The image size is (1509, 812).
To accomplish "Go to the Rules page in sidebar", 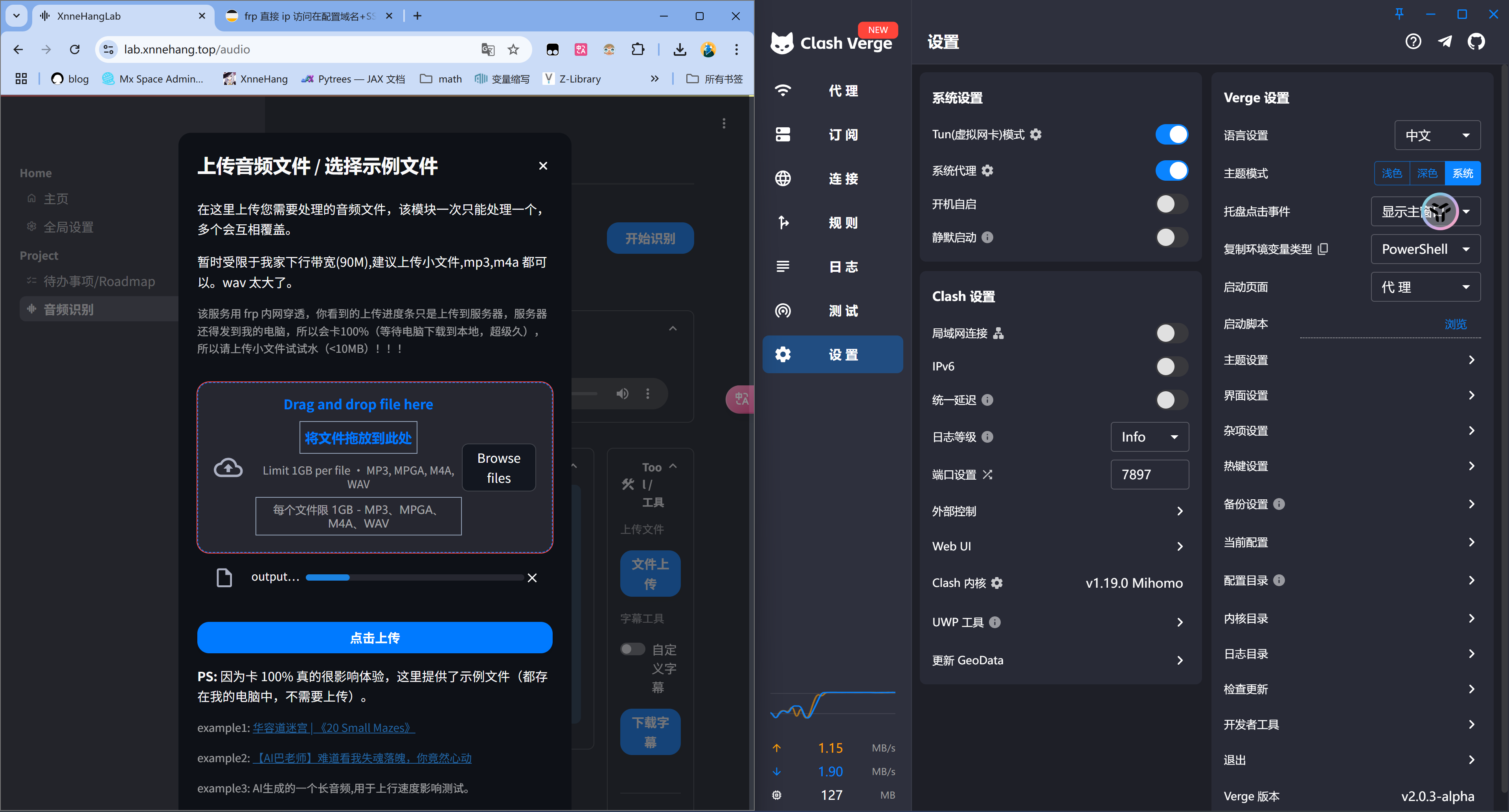I will 833,222.
